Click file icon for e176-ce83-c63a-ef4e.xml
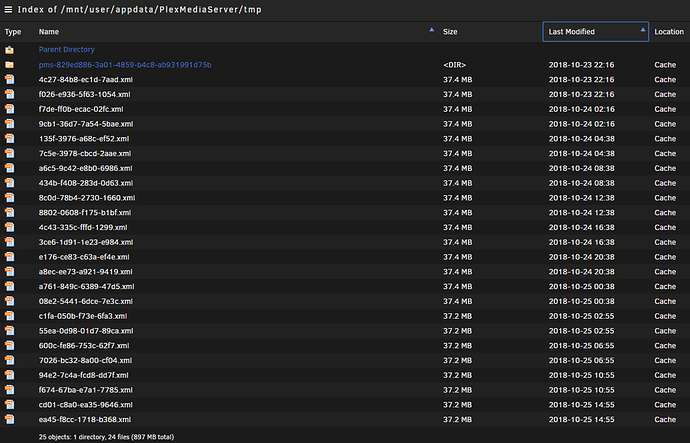Screen dimensions: 690x443 pos(9,257)
